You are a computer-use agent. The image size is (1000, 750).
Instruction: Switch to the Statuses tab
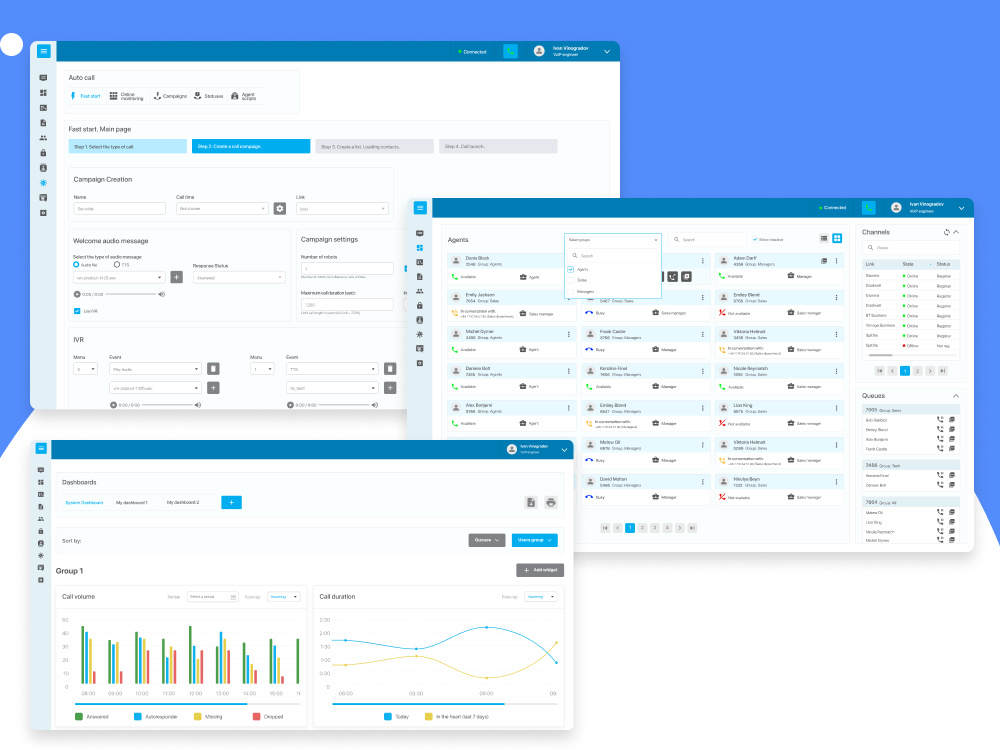coord(209,96)
